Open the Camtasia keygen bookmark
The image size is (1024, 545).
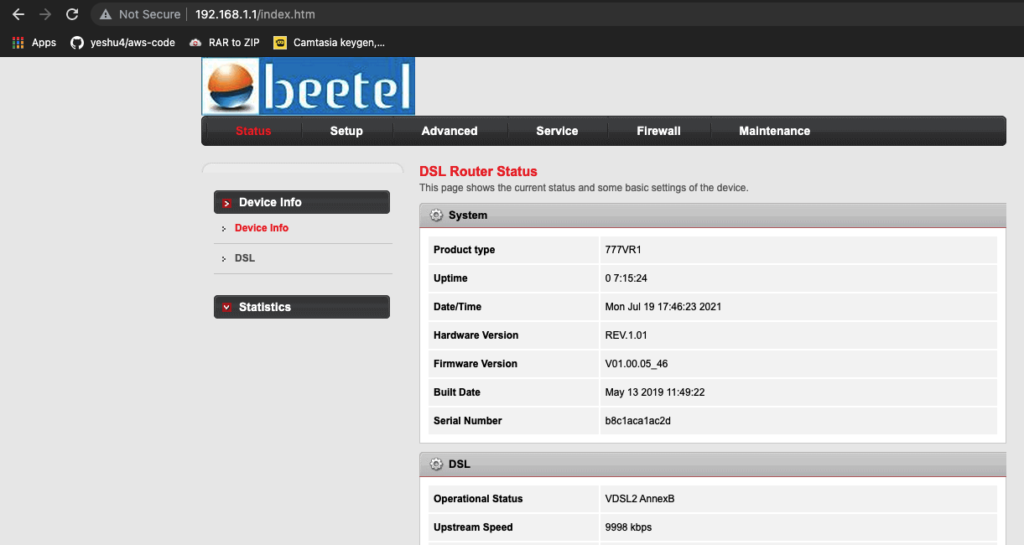tap(329, 43)
